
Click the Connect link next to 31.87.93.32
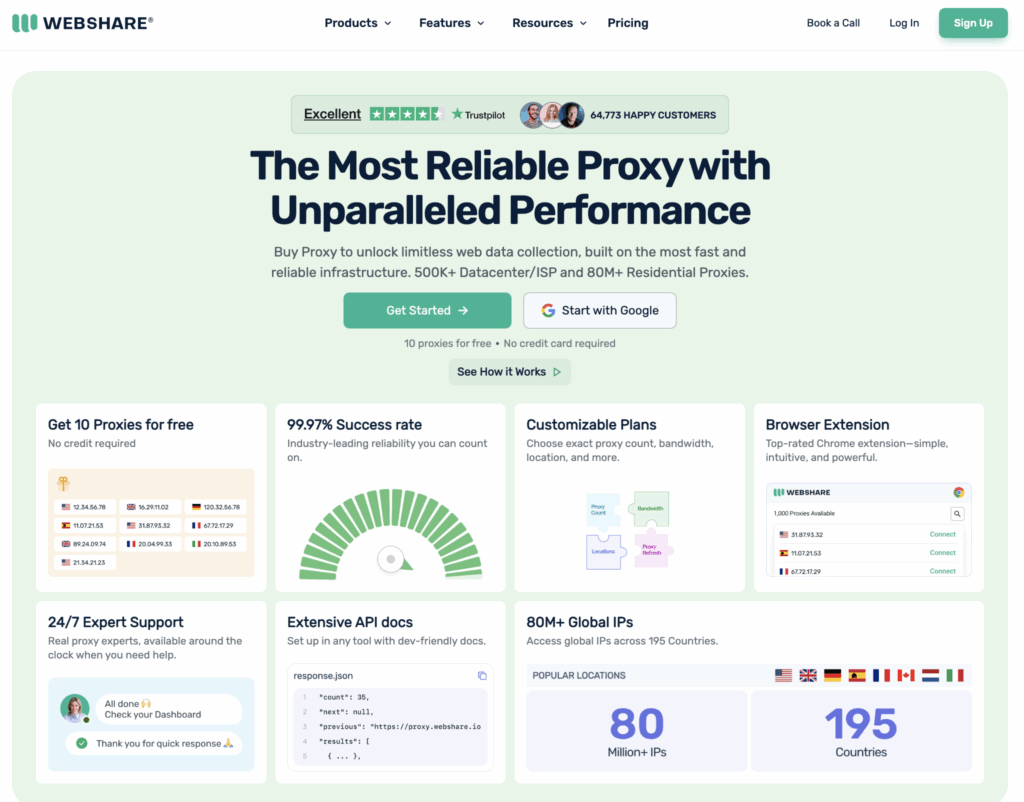click(x=942, y=534)
